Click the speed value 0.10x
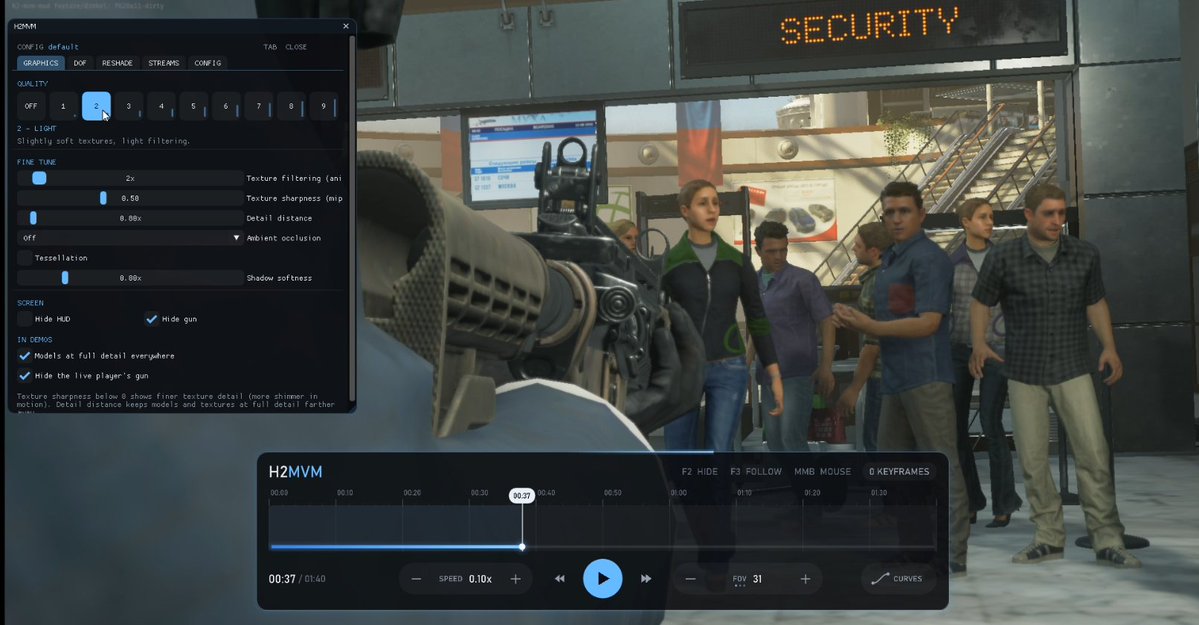The image size is (1199, 625). (480, 579)
